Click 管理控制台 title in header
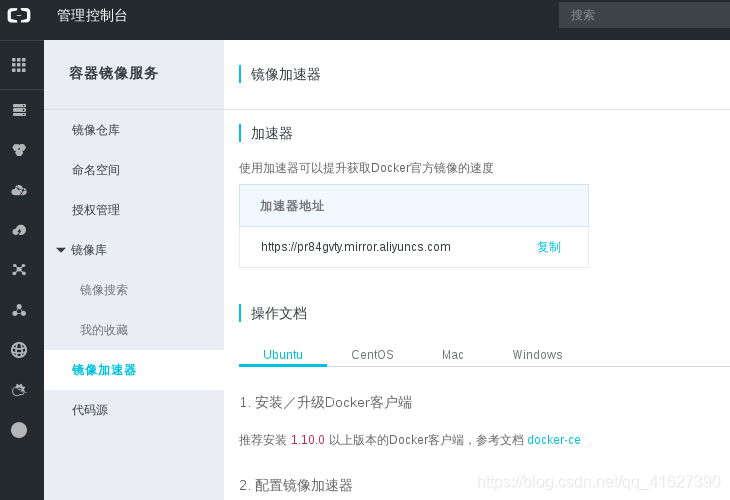This screenshot has width=730, height=500. [92, 15]
